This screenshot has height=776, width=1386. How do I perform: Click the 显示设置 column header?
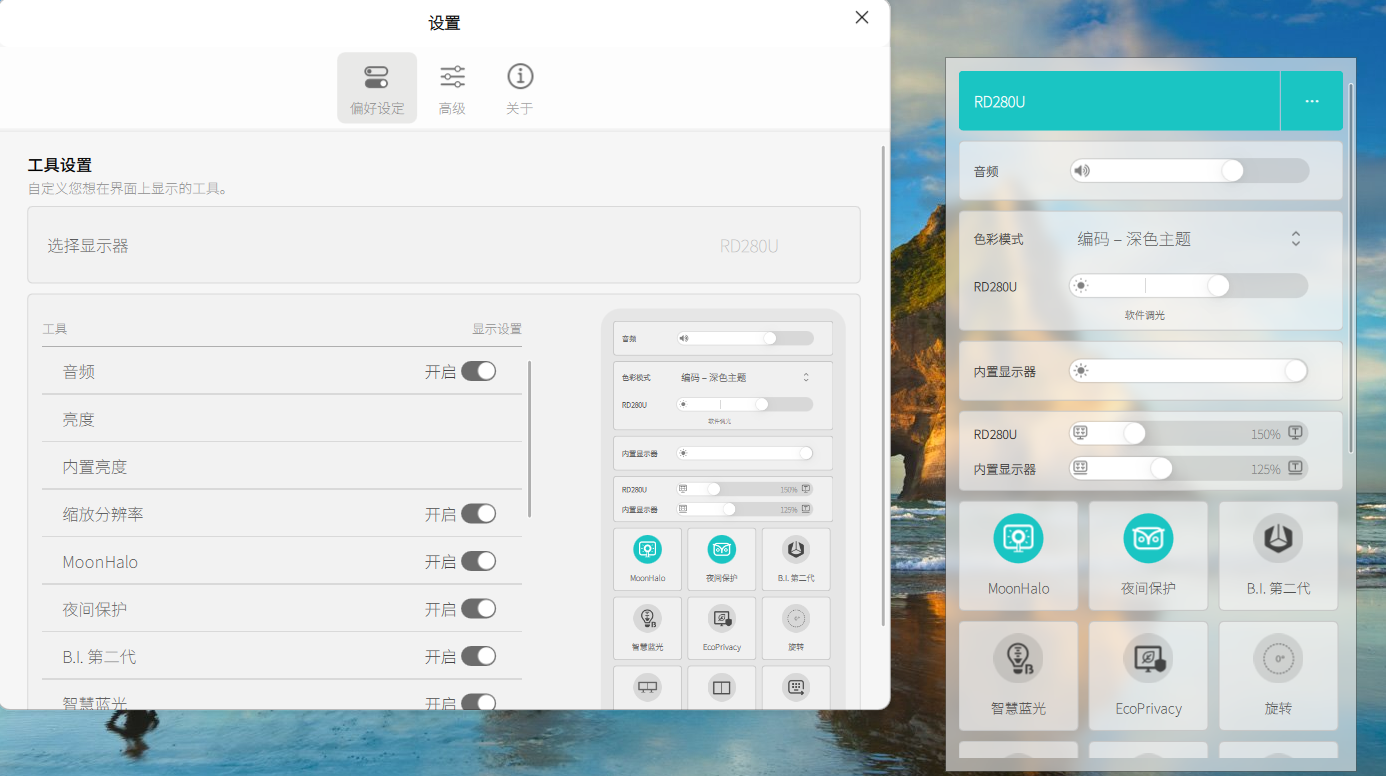coord(497,329)
